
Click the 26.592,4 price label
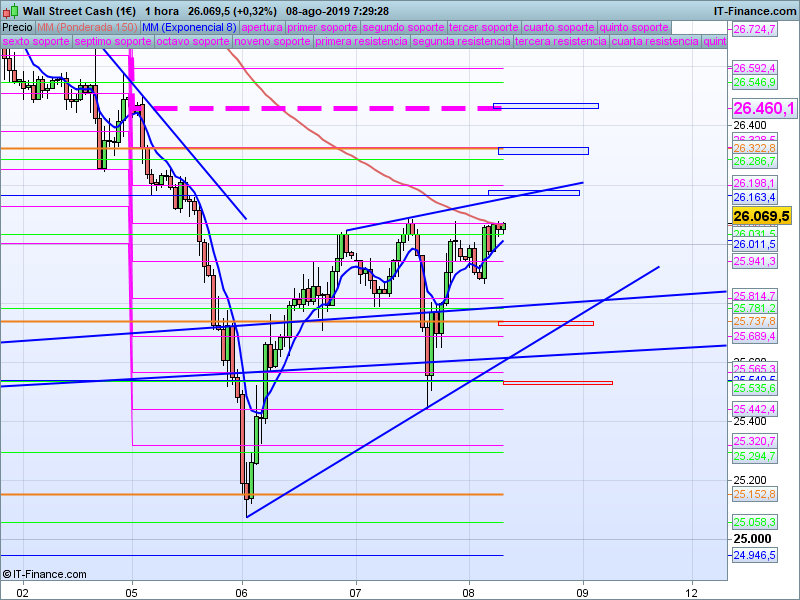click(x=755, y=68)
